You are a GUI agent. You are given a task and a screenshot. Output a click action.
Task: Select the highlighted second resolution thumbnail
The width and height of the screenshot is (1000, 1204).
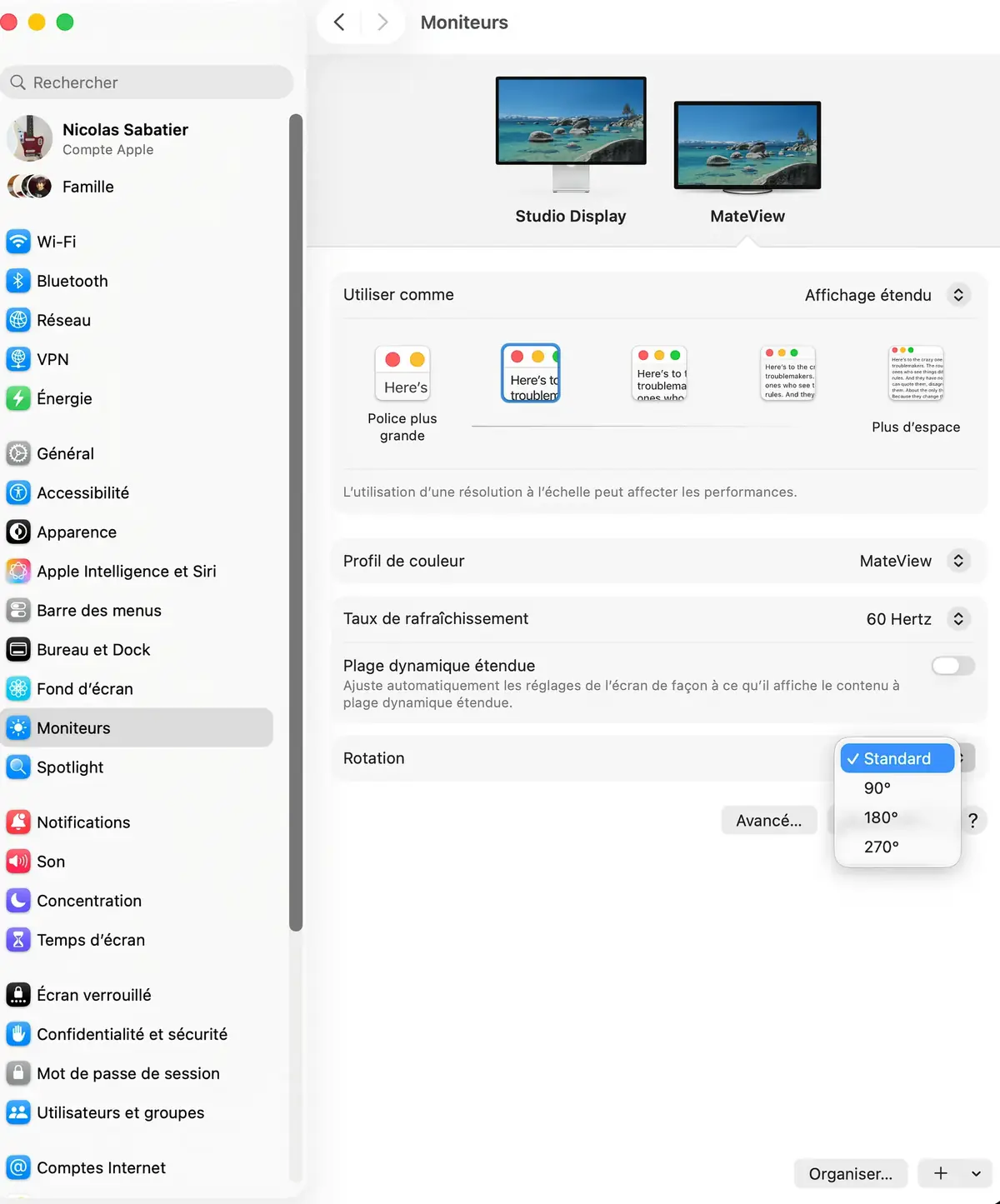point(531,373)
